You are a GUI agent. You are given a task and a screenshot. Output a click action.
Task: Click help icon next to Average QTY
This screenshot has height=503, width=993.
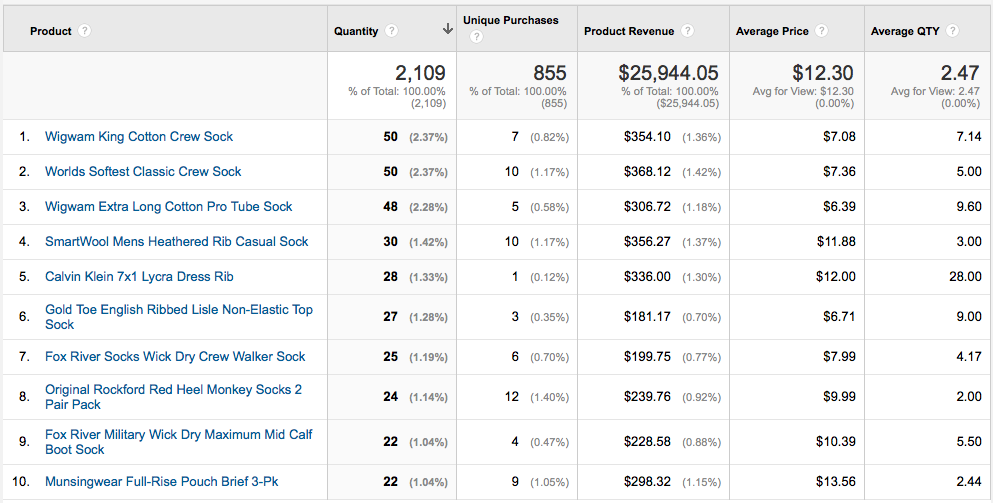tap(952, 30)
